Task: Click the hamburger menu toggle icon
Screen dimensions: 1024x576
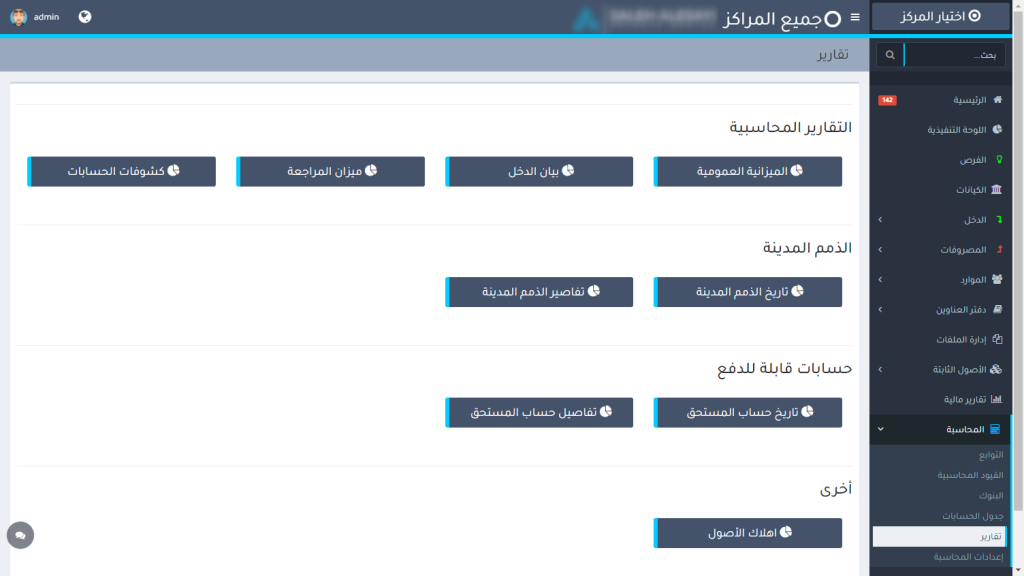Action: click(x=854, y=18)
